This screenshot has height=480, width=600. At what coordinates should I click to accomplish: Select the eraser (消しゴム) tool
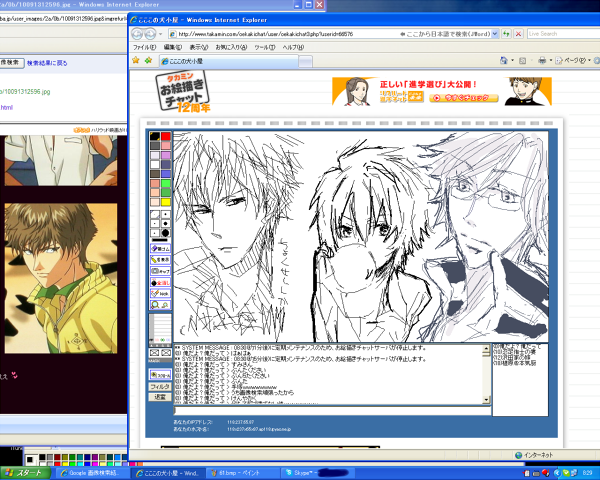click(x=160, y=248)
